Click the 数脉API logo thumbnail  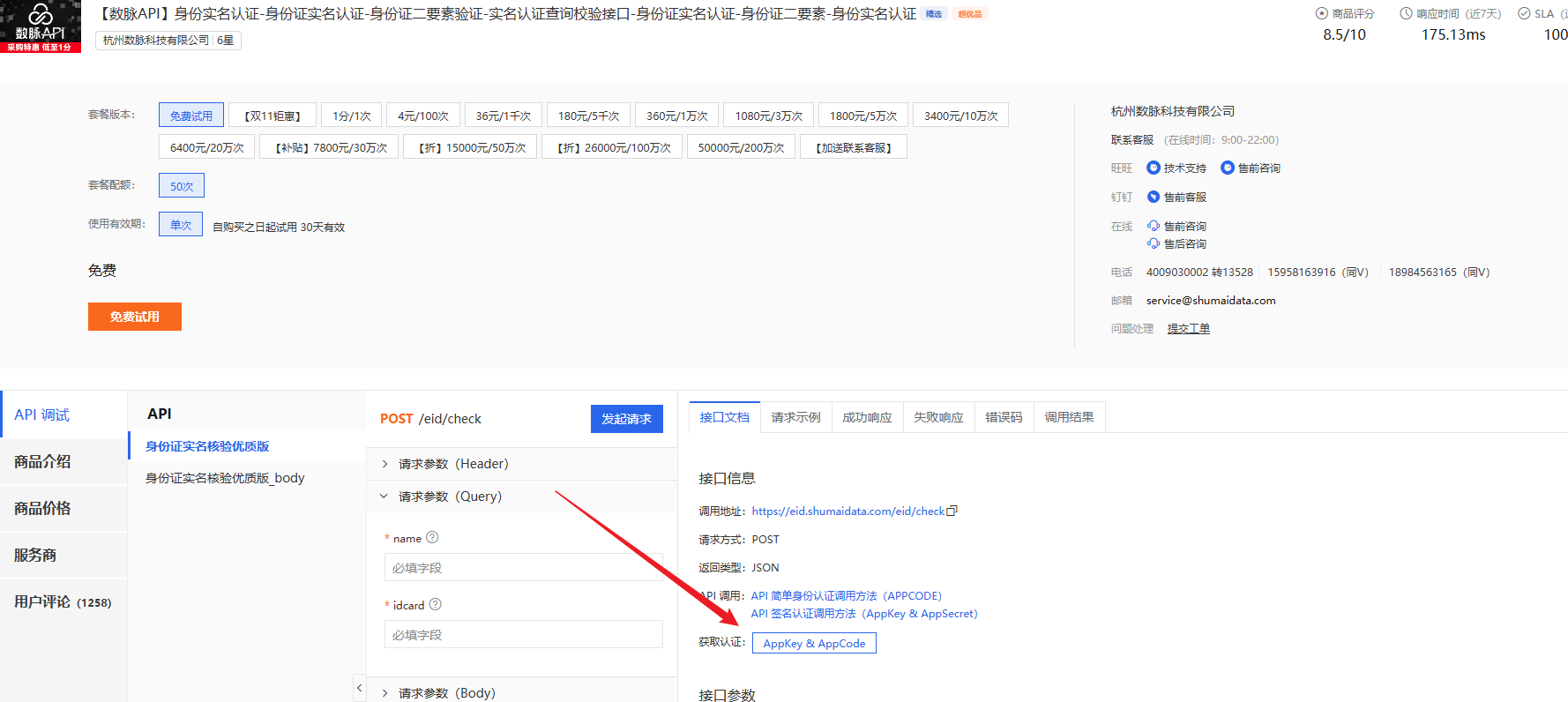pyautogui.click(x=41, y=26)
